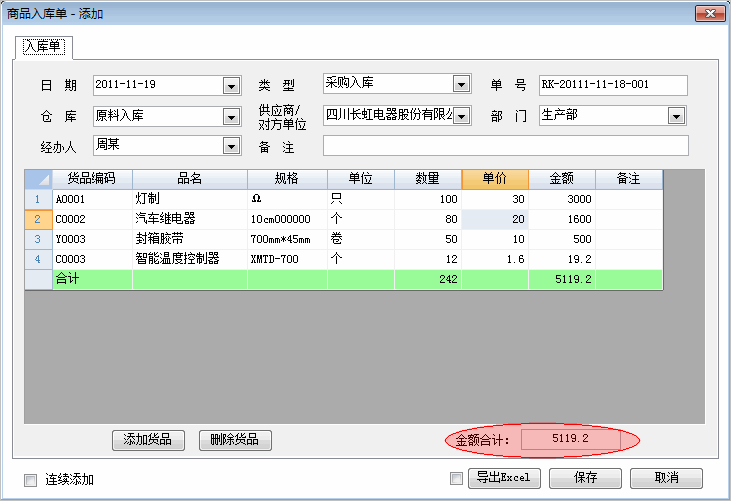This screenshot has width=731, height=501.
Task: Click the 添加货品 button
Action: tap(147, 439)
